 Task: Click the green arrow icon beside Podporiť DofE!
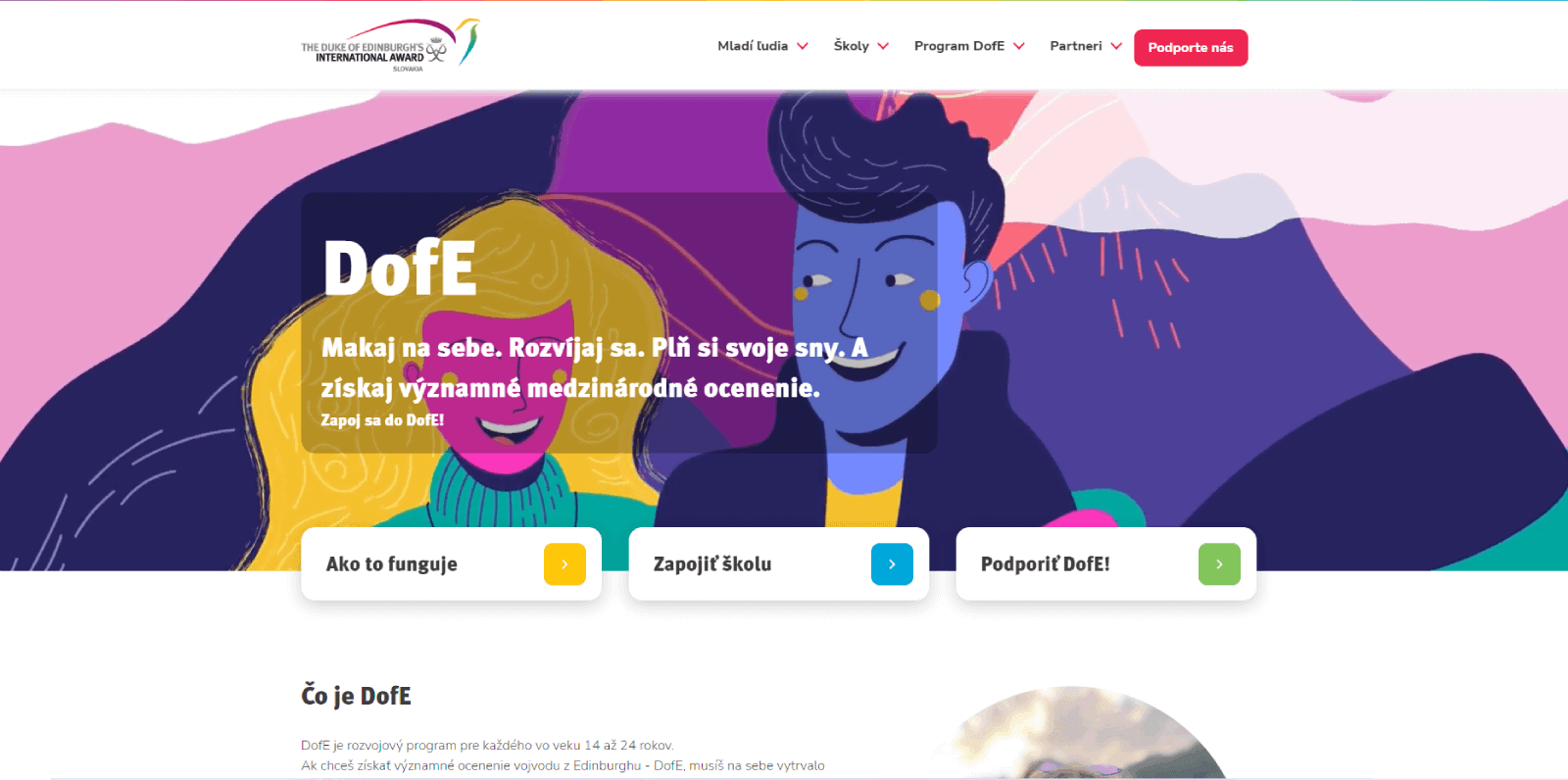pyautogui.click(x=1219, y=564)
